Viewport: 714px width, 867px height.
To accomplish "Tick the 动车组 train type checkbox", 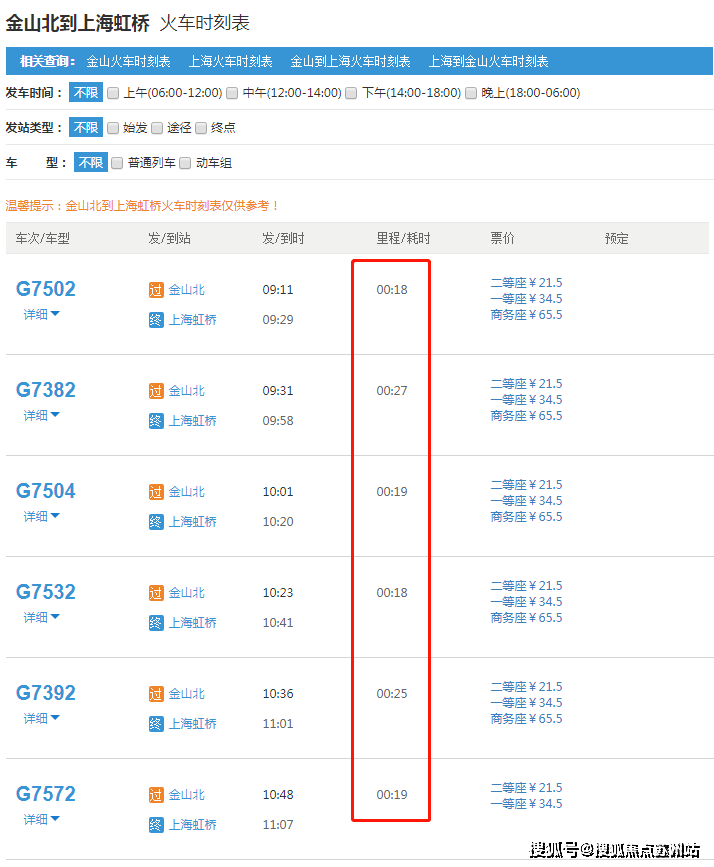I will [x=185, y=163].
